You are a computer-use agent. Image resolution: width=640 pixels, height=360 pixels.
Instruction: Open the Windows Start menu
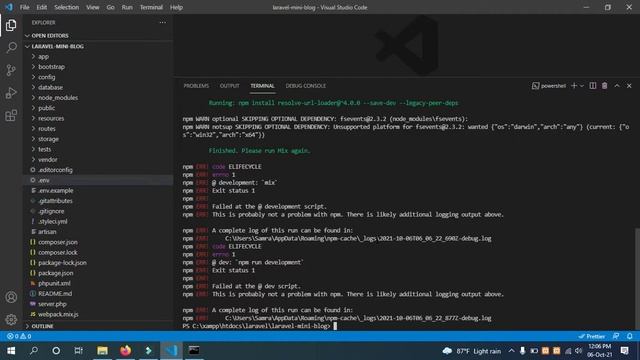tap(11, 351)
